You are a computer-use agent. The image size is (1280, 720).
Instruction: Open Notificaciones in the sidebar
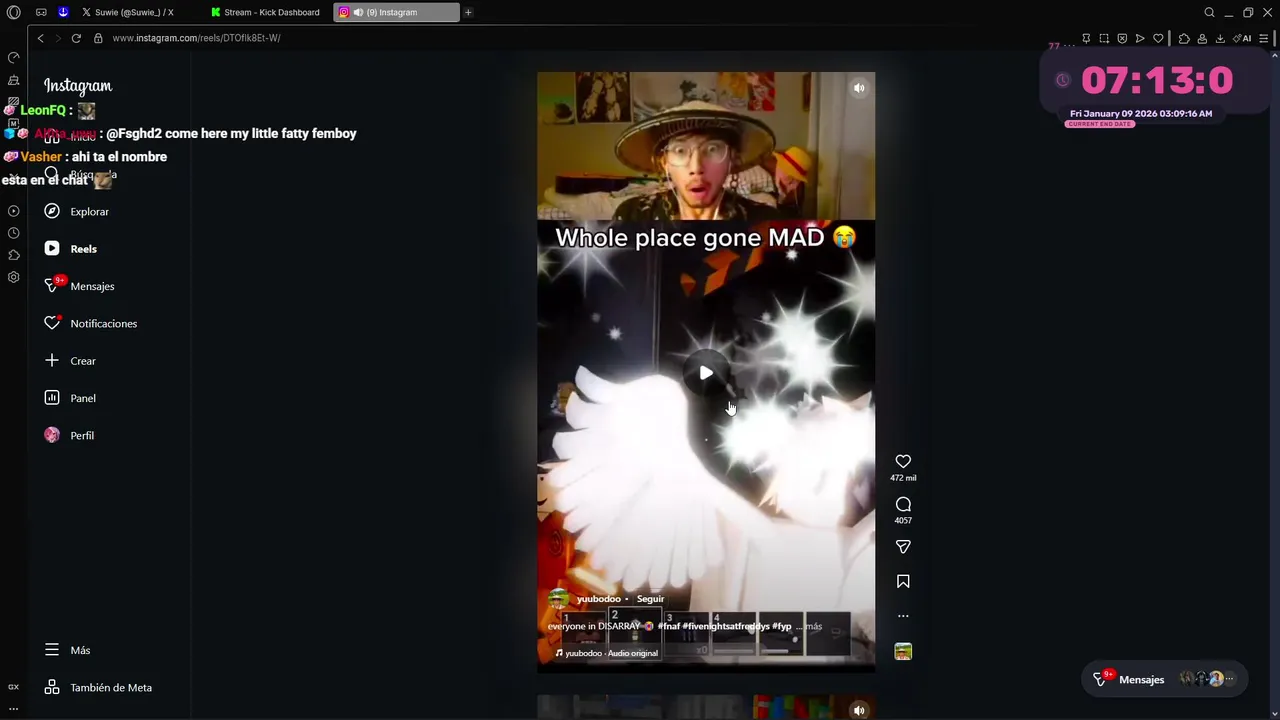(x=91, y=324)
